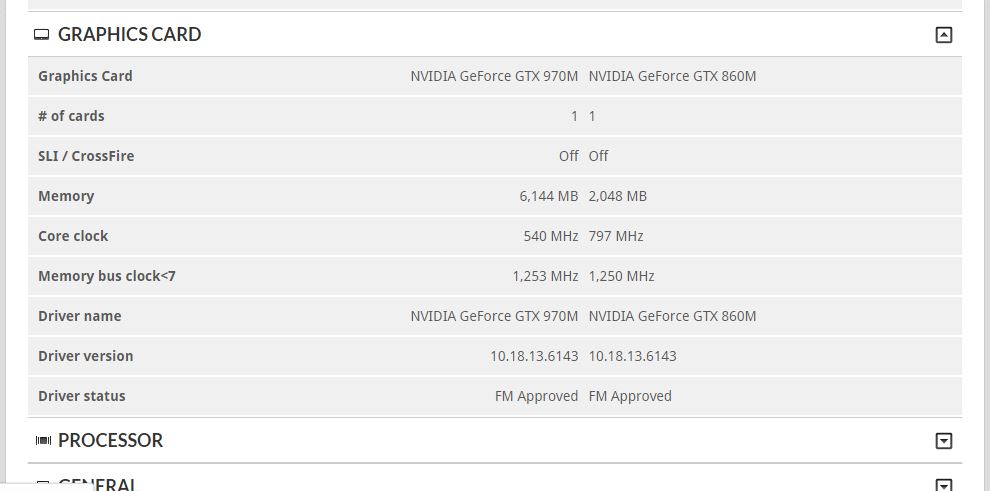990x491 pixels.
Task: Click the first FM Approved driver status
Action: (x=537, y=396)
